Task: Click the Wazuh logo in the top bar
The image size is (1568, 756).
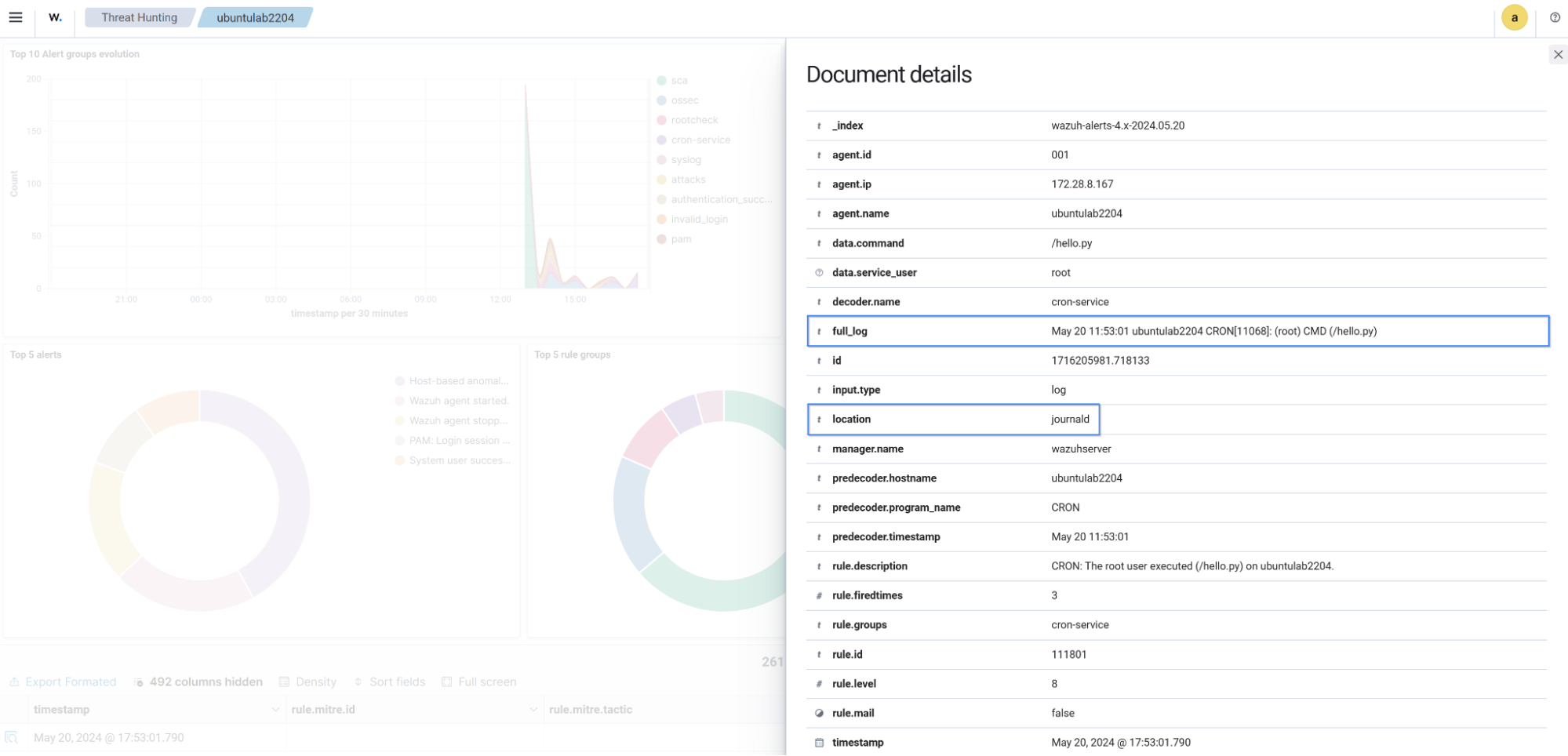Action: click(x=54, y=16)
